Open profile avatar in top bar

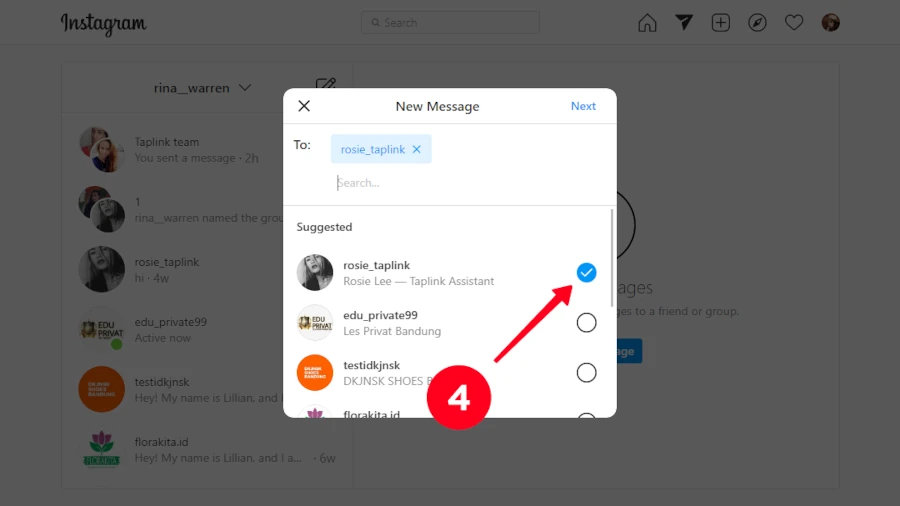(x=831, y=22)
